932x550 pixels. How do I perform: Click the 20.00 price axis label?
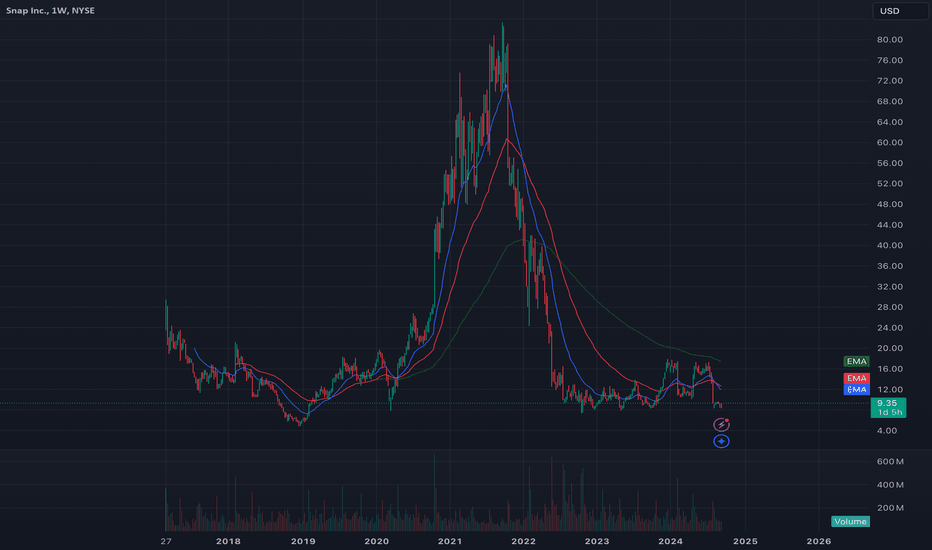coord(890,348)
